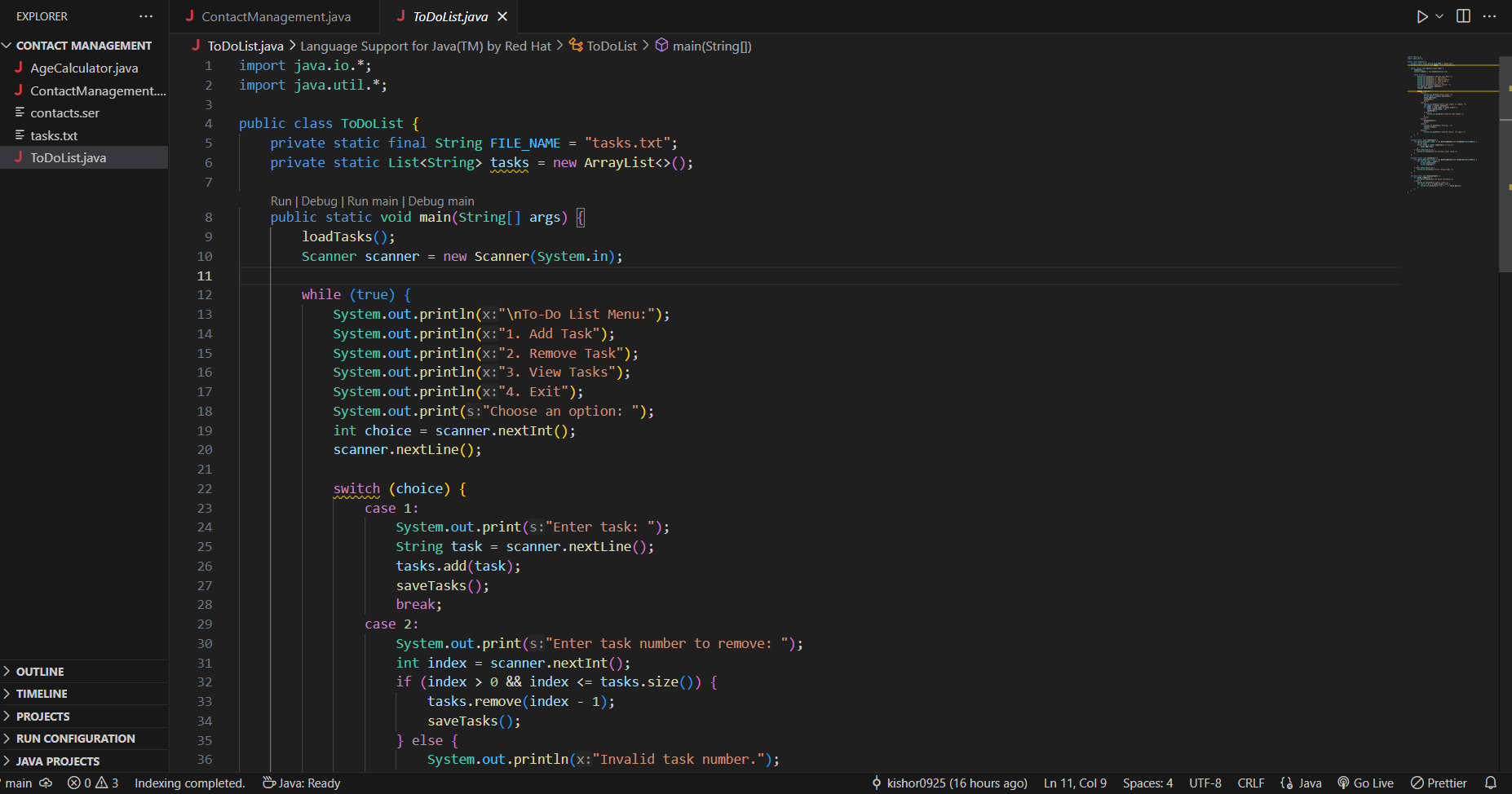The image size is (1512, 794).
Task: Click errors and warnings indicator in status bar
Action: pos(93,783)
